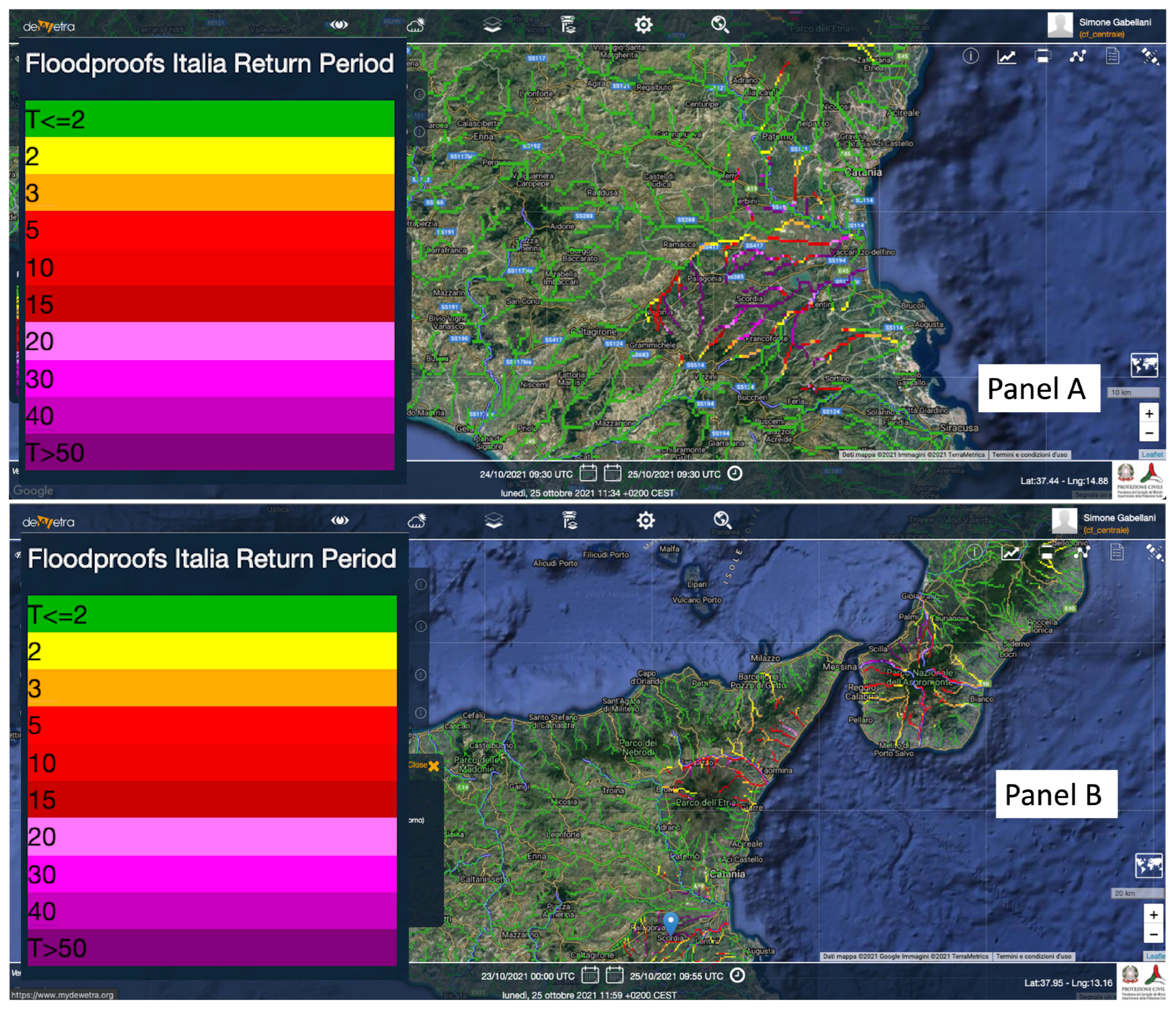Close the side popup with orange X
The image size is (1176, 1015).
click(x=434, y=766)
